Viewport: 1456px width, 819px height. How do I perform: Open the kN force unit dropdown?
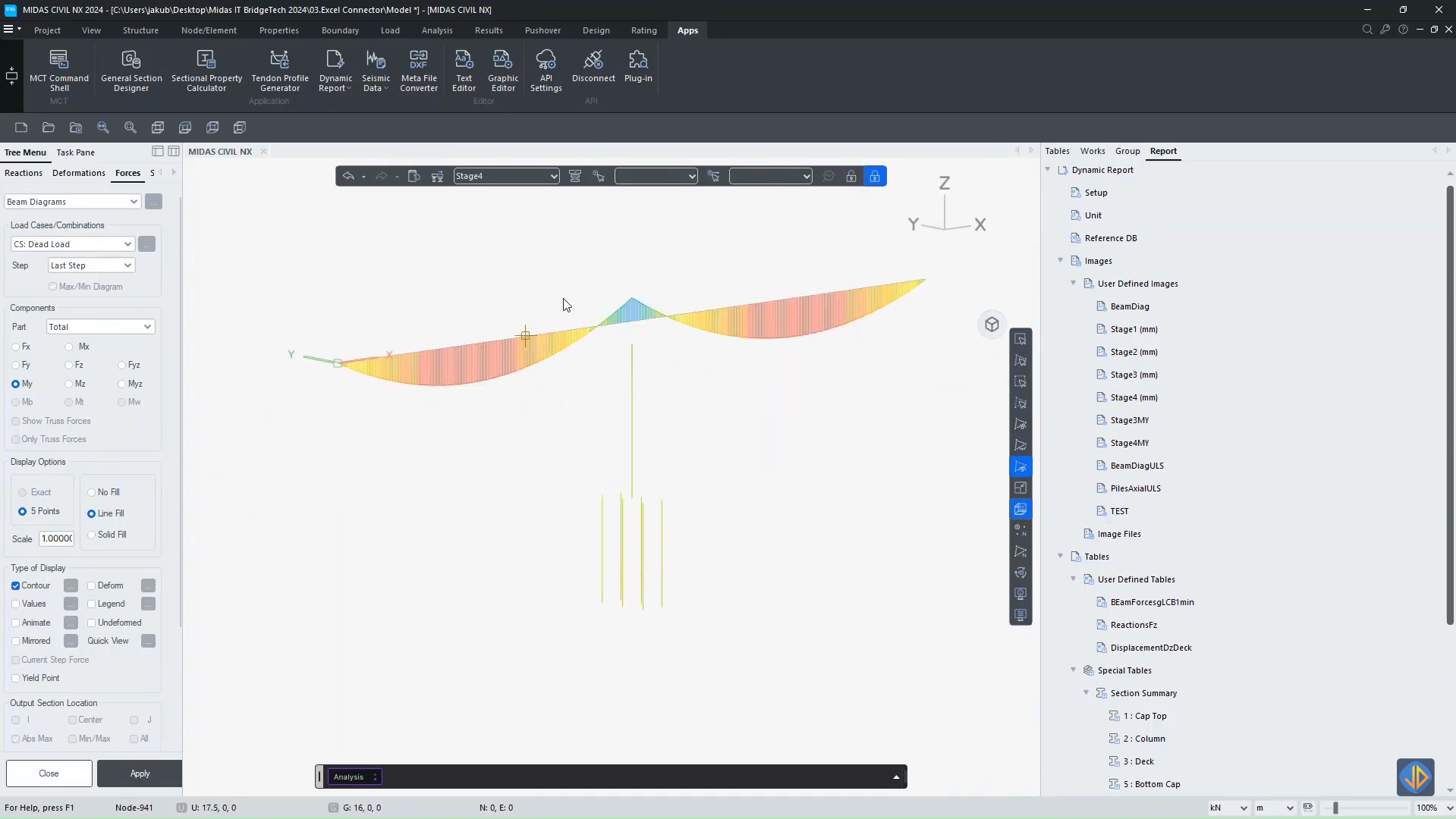(x=1228, y=808)
